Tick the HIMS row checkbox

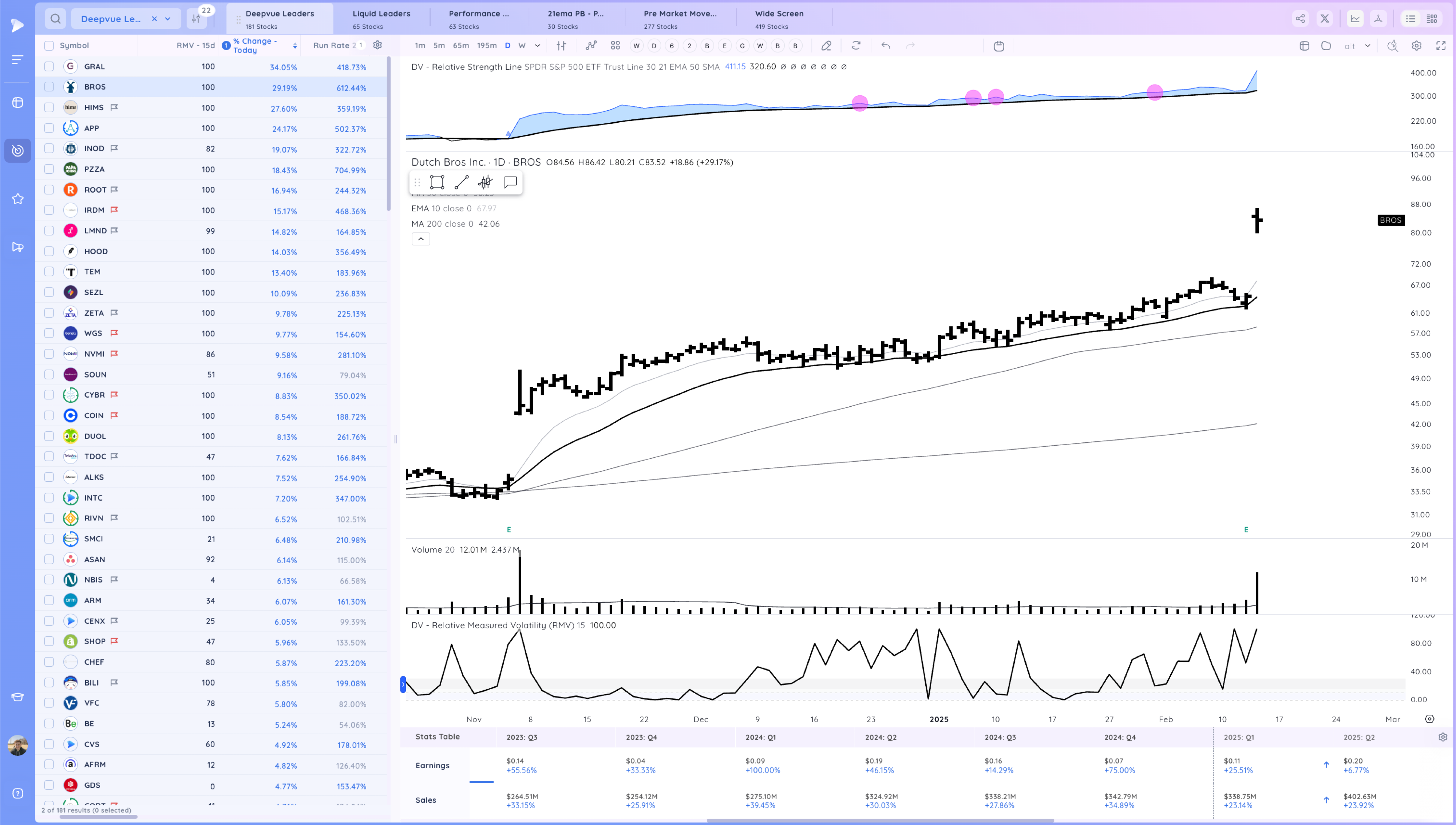tap(49, 108)
